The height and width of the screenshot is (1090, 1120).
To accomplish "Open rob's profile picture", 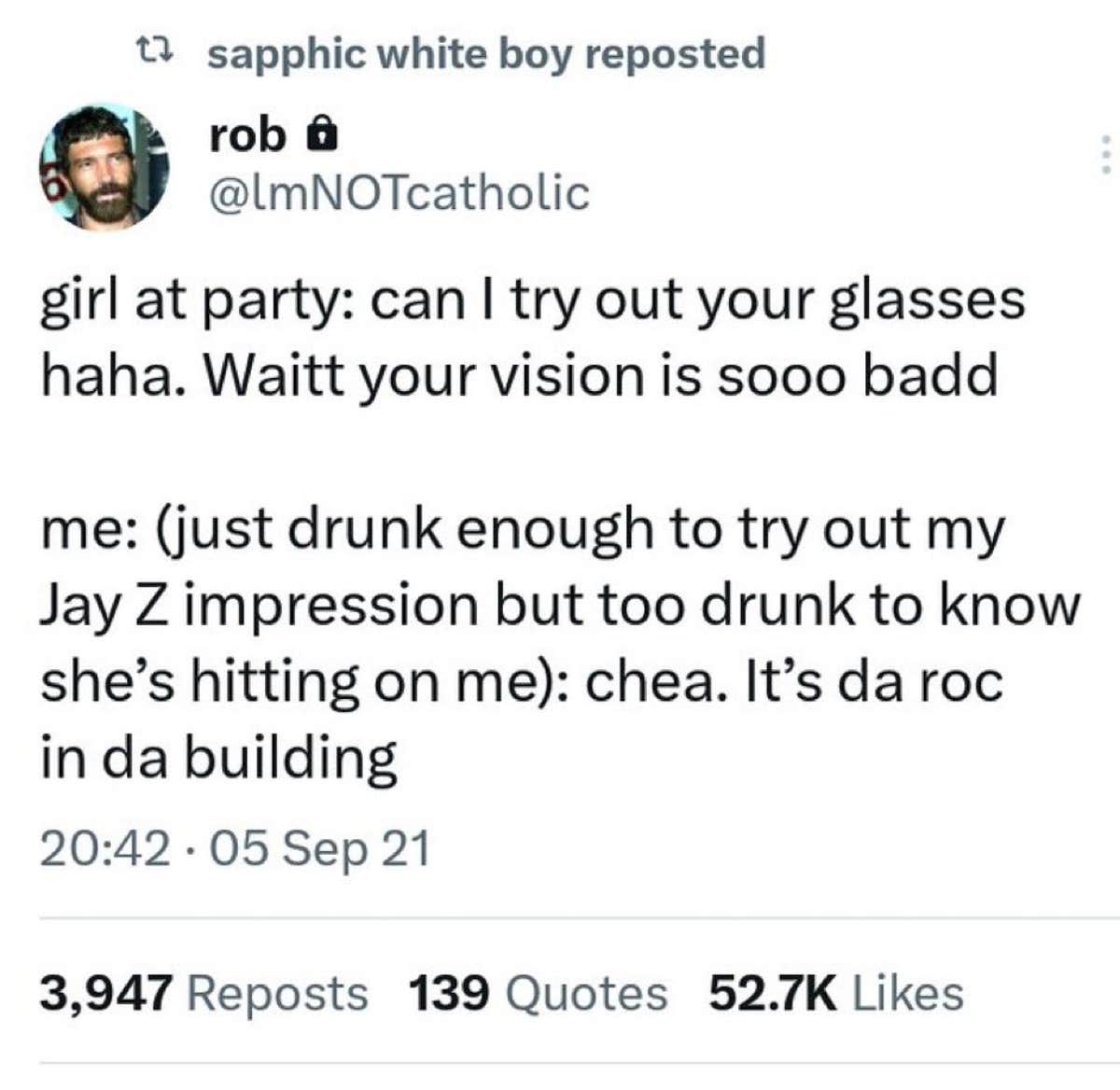I will click(104, 166).
